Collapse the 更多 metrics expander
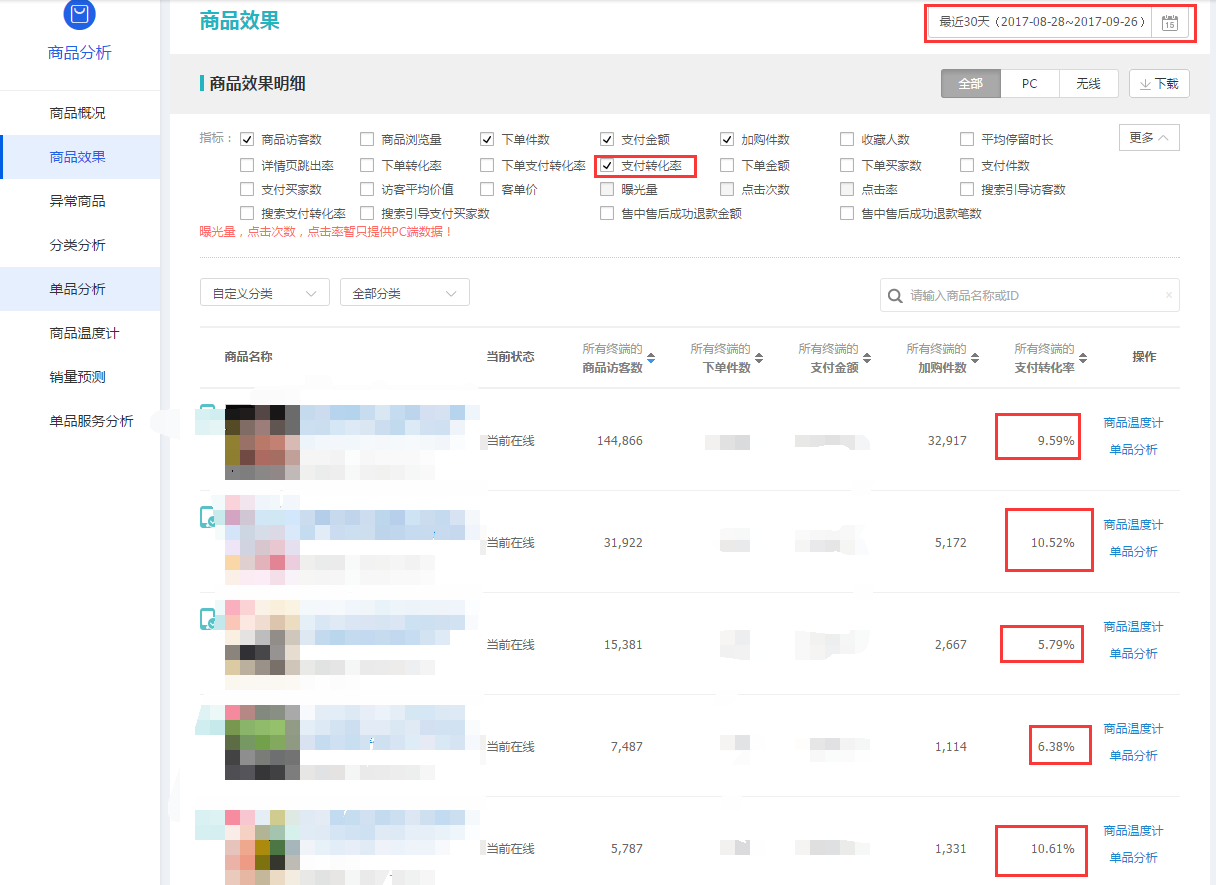This screenshot has height=885, width=1216. [x=1149, y=138]
